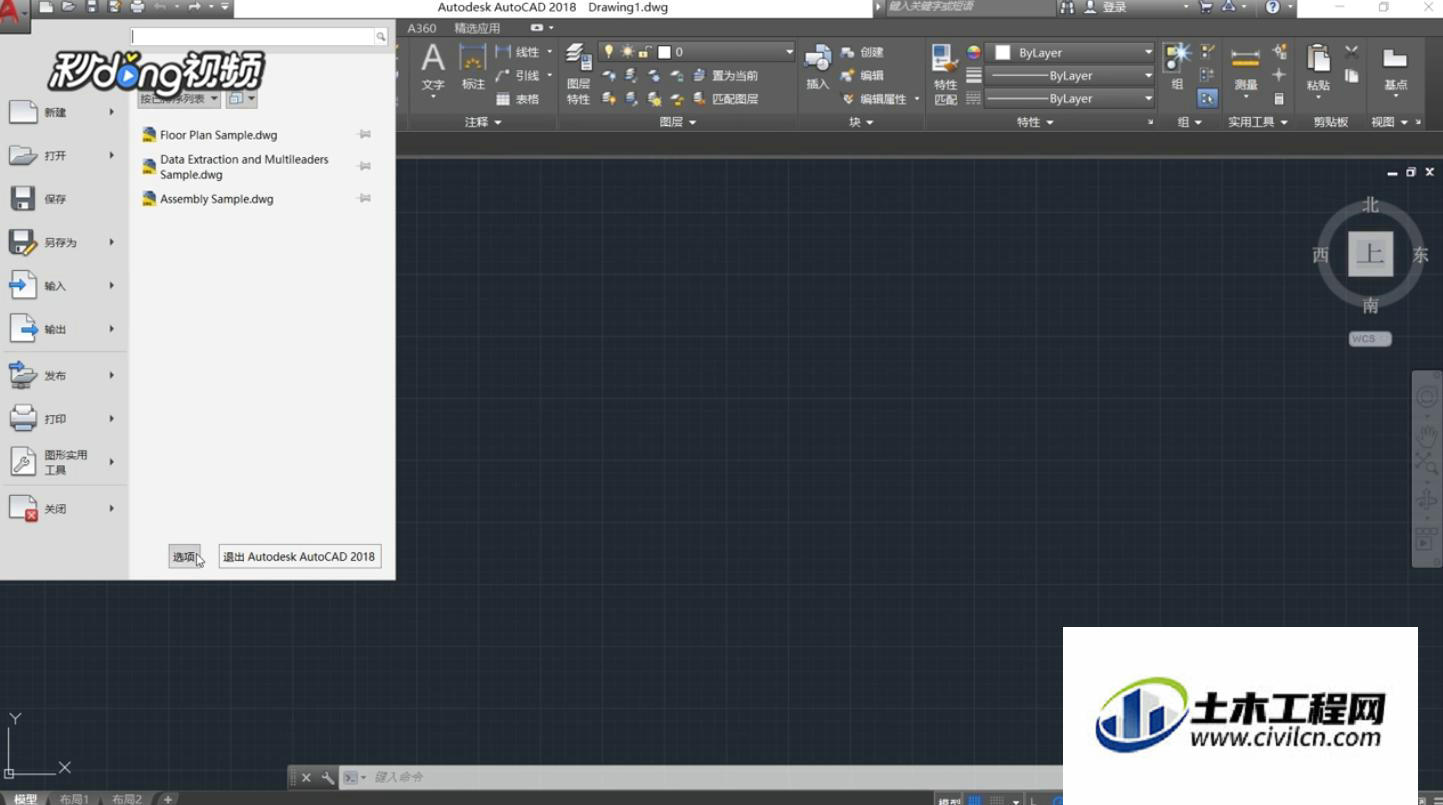Click the New file icon in quick access toolbar

pos(46,7)
